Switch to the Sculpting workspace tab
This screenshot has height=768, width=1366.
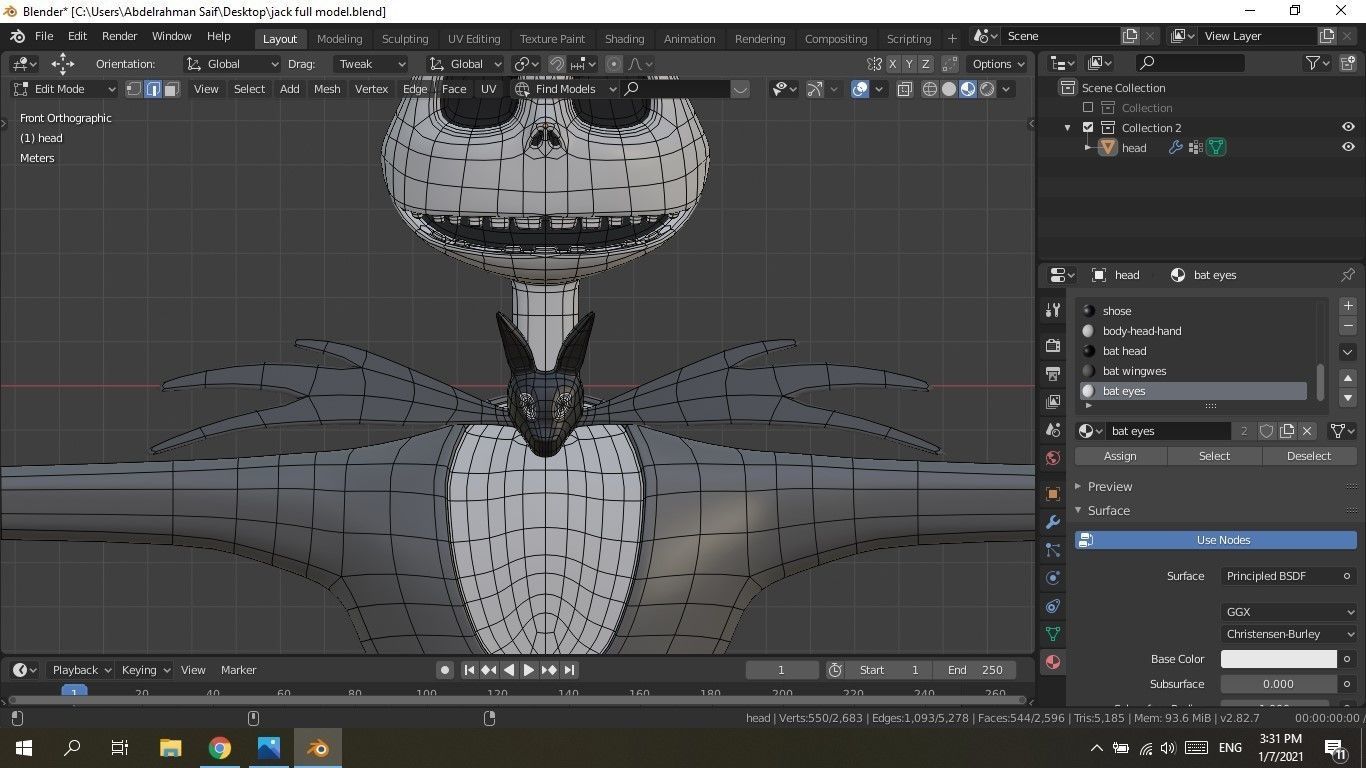click(405, 39)
